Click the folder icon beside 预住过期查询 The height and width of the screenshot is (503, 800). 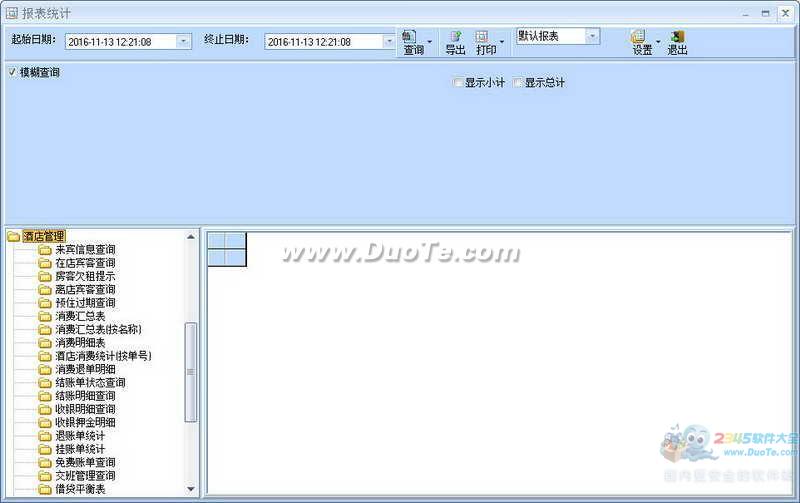tap(45, 303)
